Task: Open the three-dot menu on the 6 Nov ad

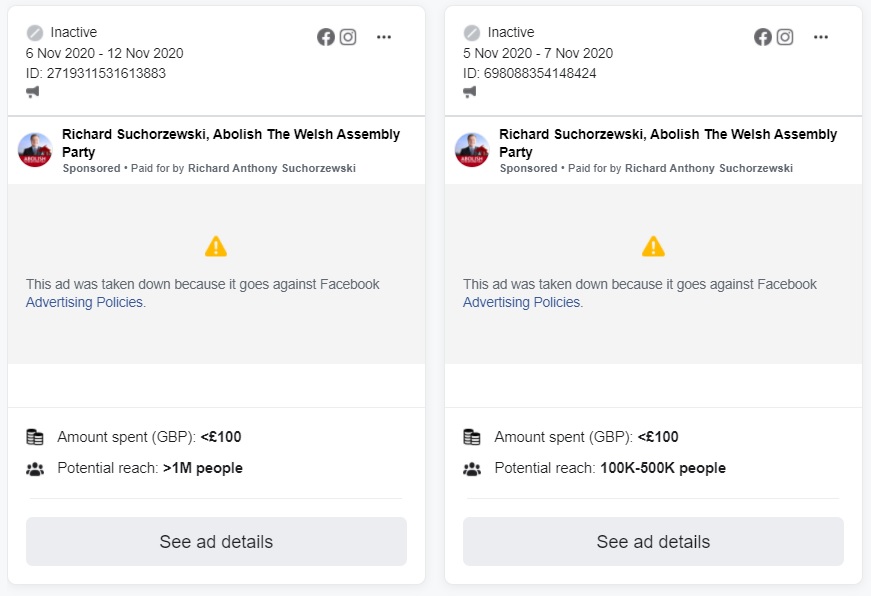Action: coord(384,37)
